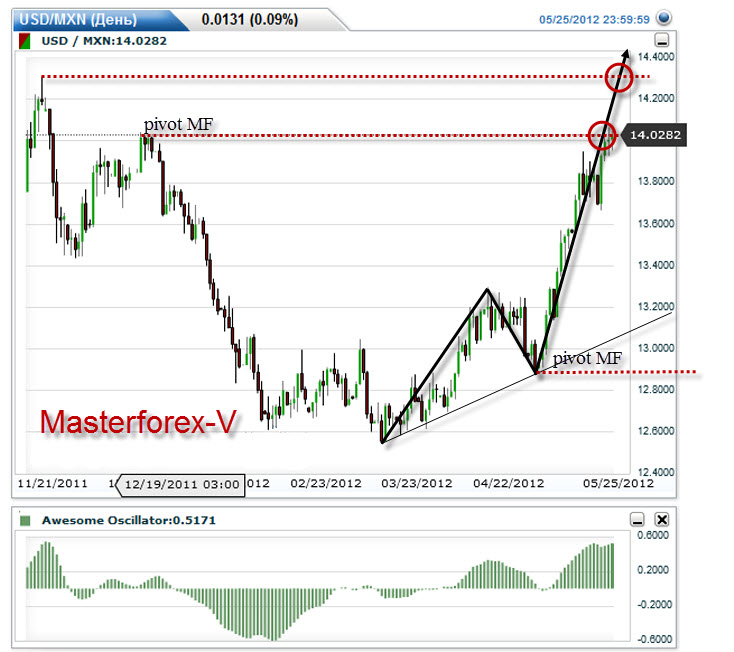Viewport: 734px width, 652px height.
Task: Click the 05/25/2012 23:59:59 timestamp
Action: (594, 20)
